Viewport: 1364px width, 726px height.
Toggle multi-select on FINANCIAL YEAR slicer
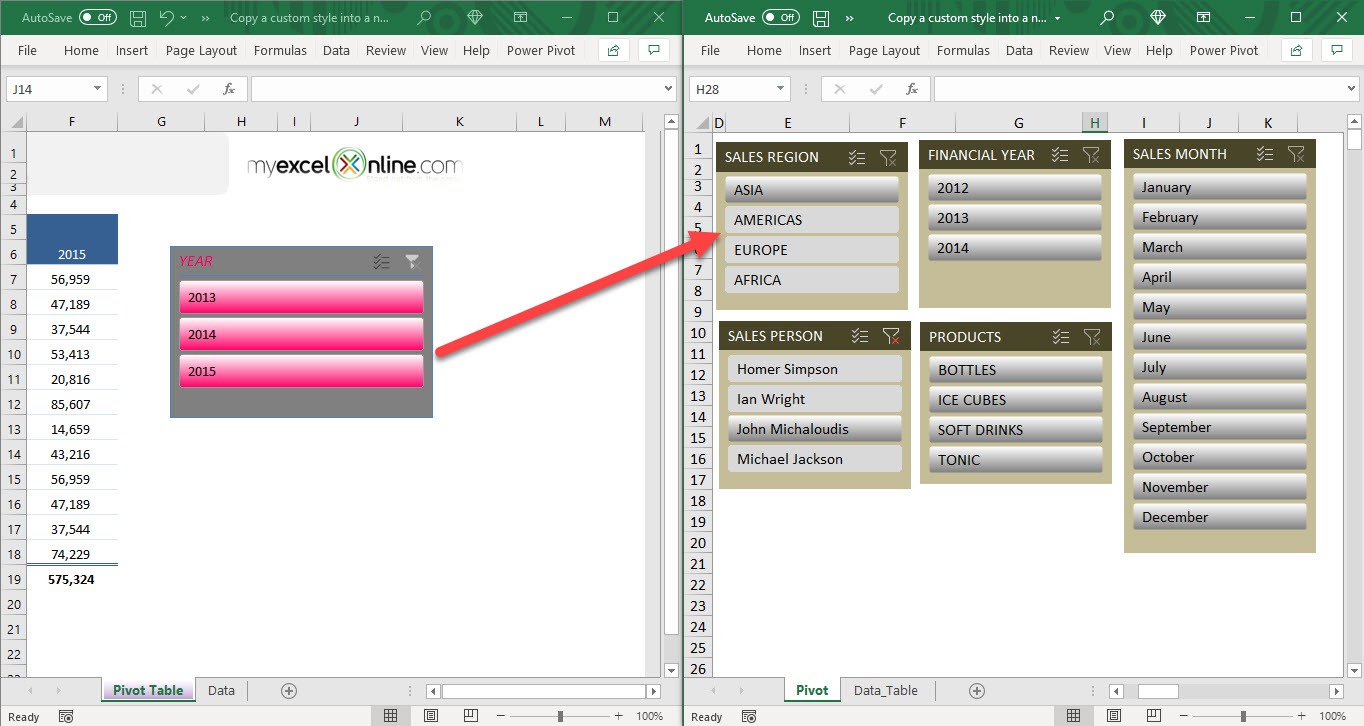click(1060, 155)
